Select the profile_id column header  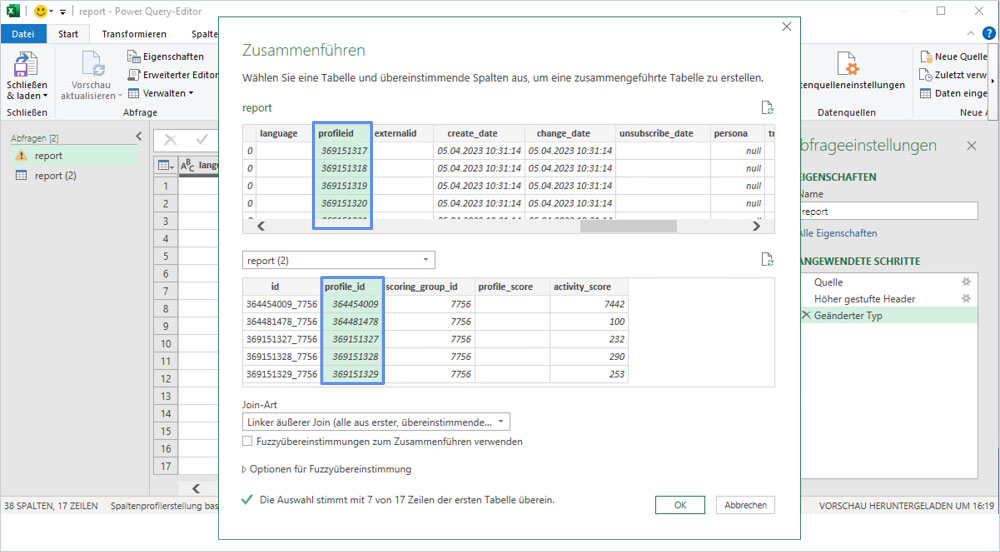click(352, 287)
